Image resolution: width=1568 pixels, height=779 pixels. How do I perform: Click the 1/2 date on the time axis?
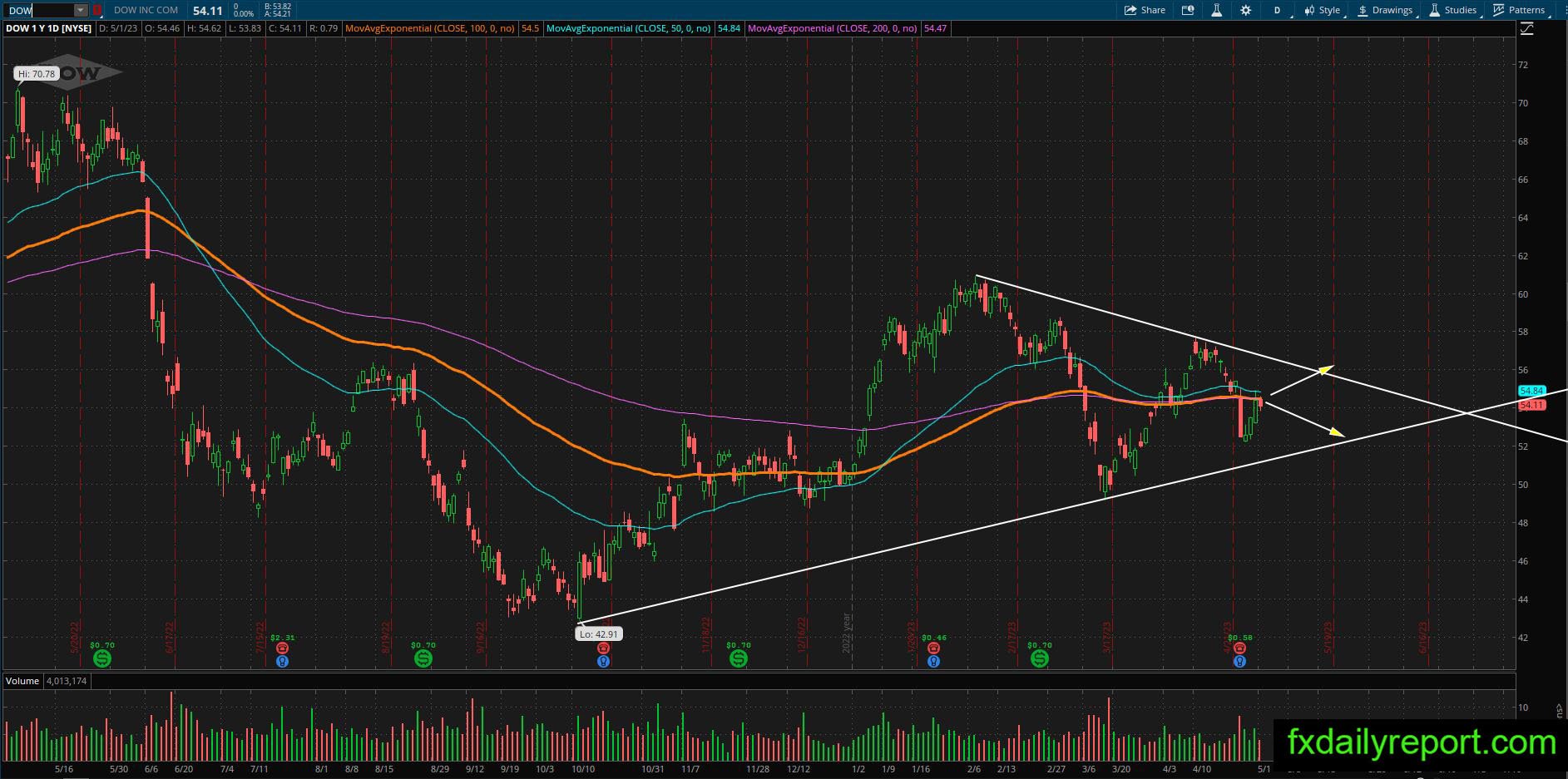point(858,769)
